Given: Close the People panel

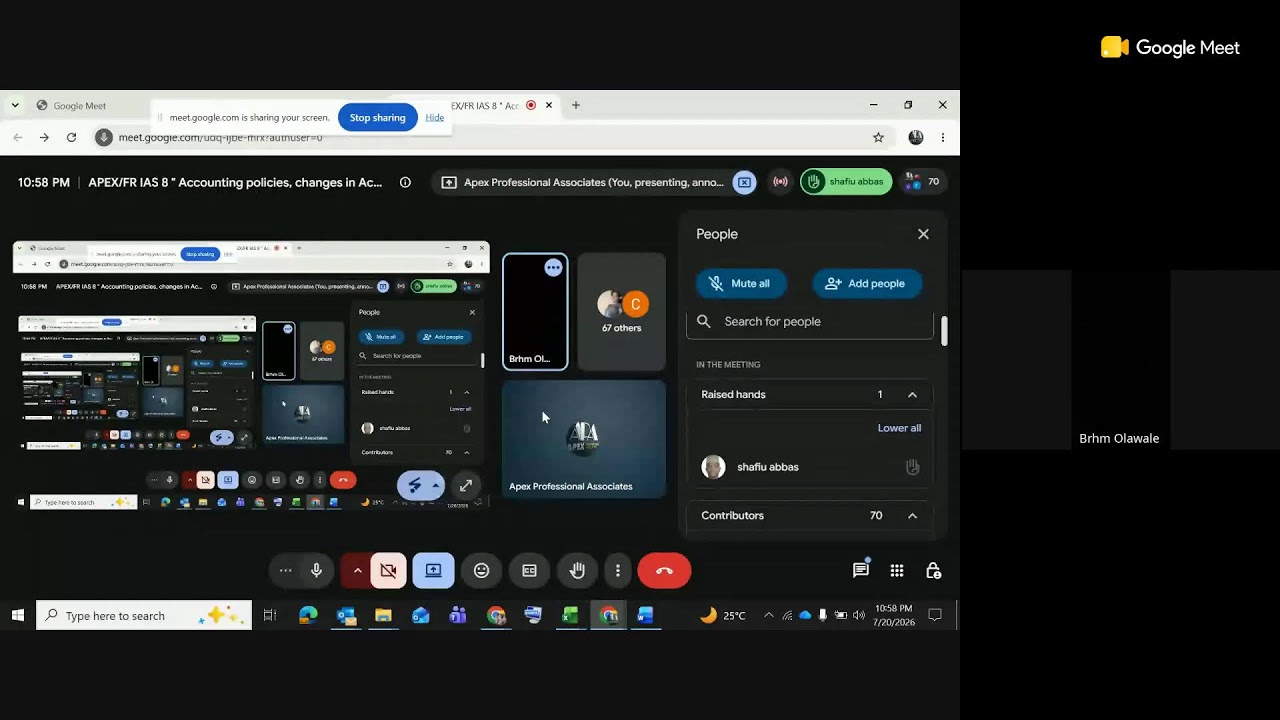Looking at the screenshot, I should 923,234.
